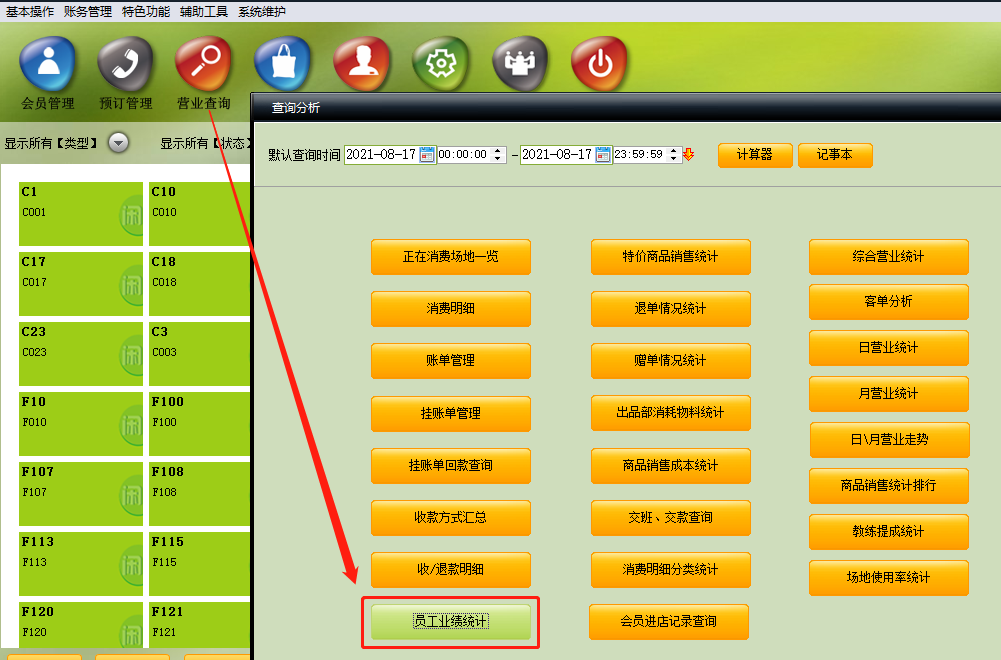Image resolution: width=1001 pixels, height=660 pixels.
Task: Click the red staff person icon
Action: (361, 64)
